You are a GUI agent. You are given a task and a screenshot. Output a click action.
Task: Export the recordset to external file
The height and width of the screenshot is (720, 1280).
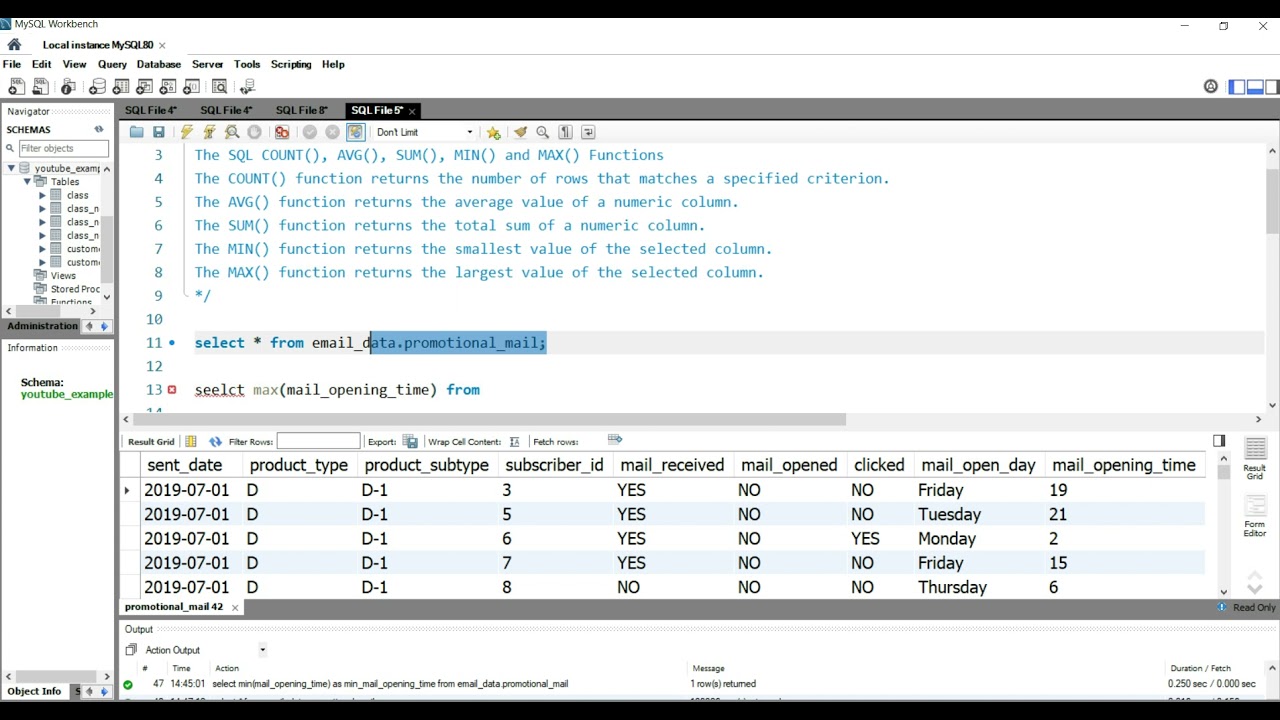[410, 441]
